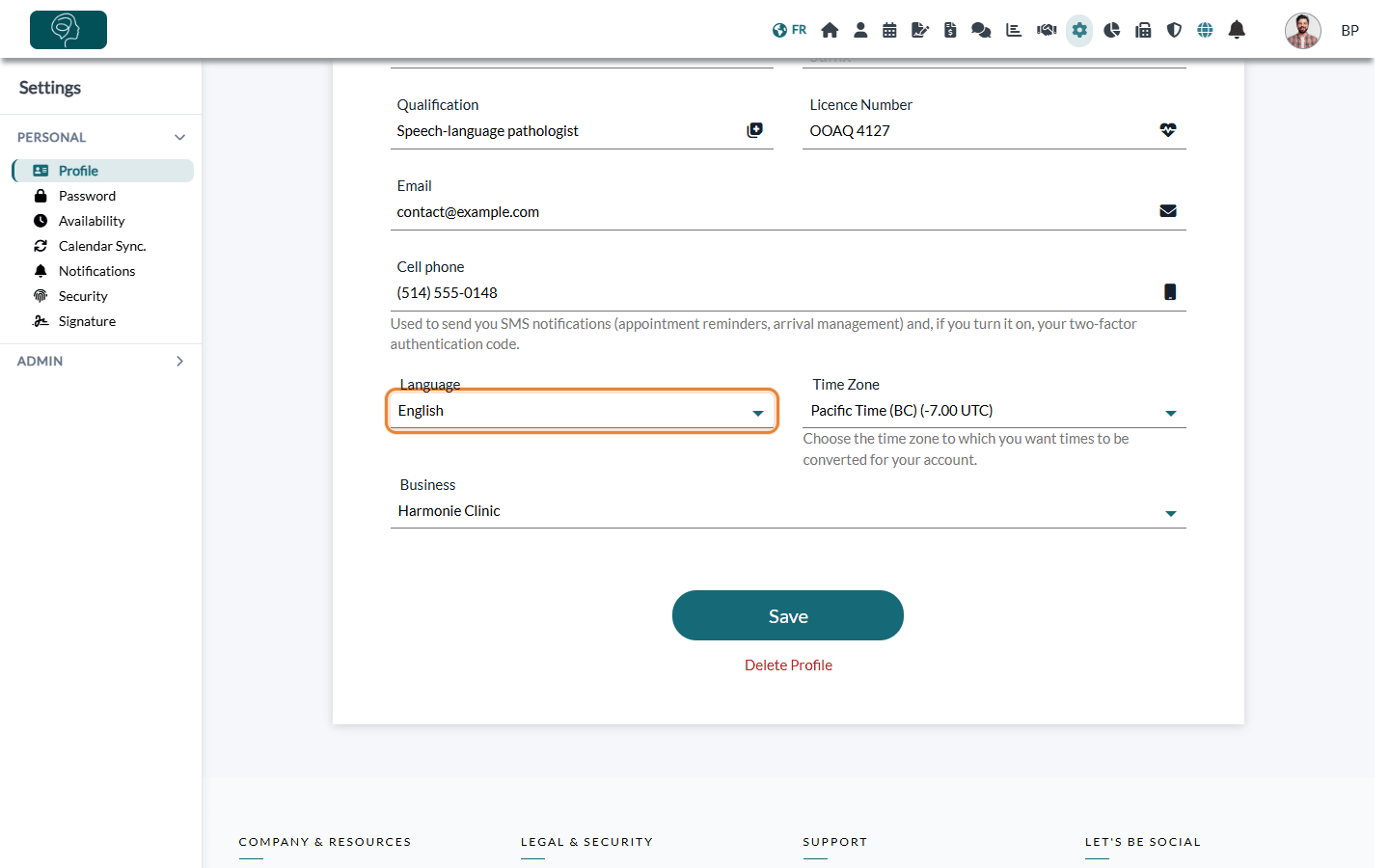Open the shield icon in top bar
Image resolution: width=1389 pixels, height=868 pixels.
pos(1174,30)
